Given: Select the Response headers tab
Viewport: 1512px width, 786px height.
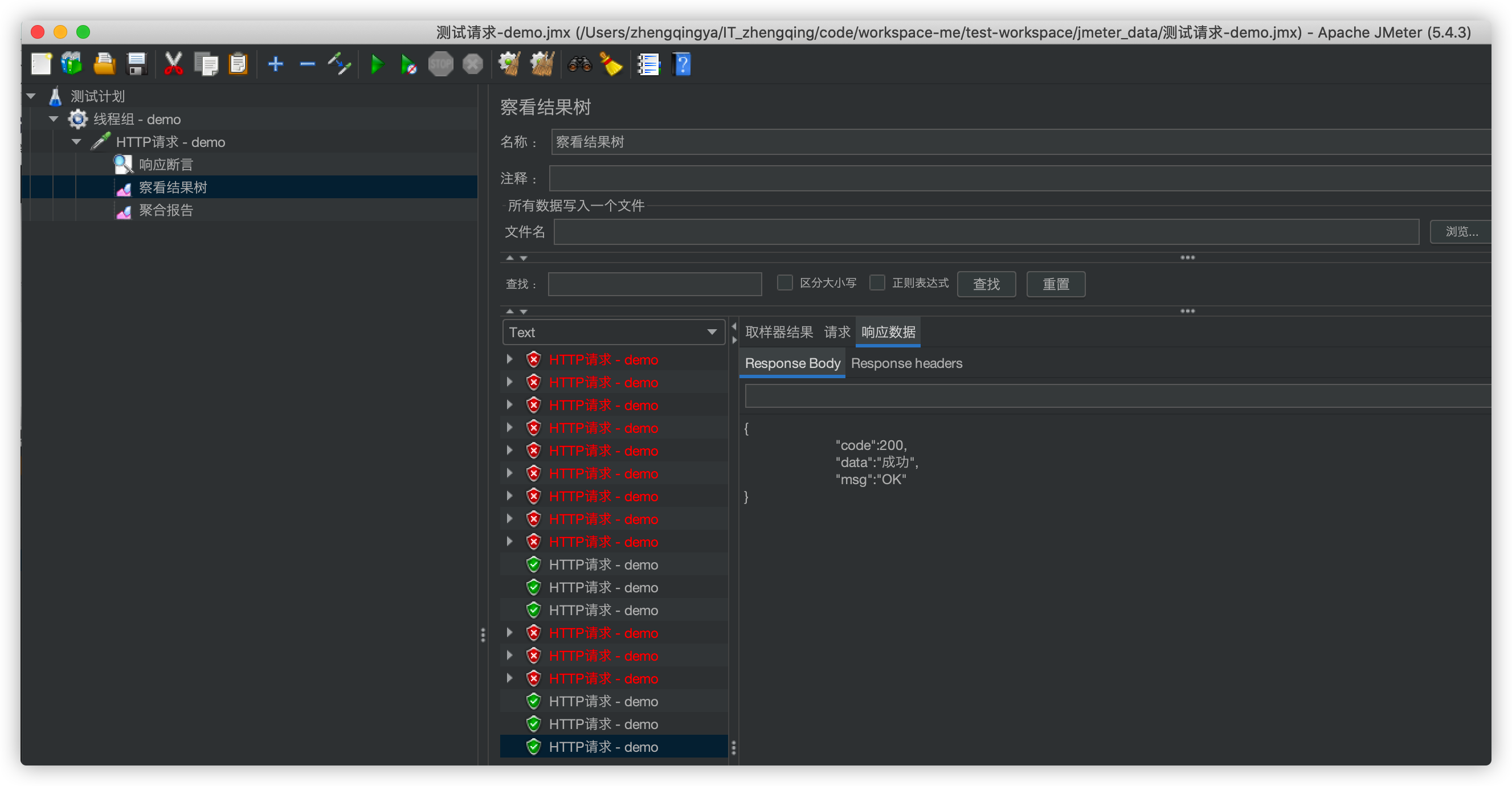Looking at the screenshot, I should coord(906,363).
